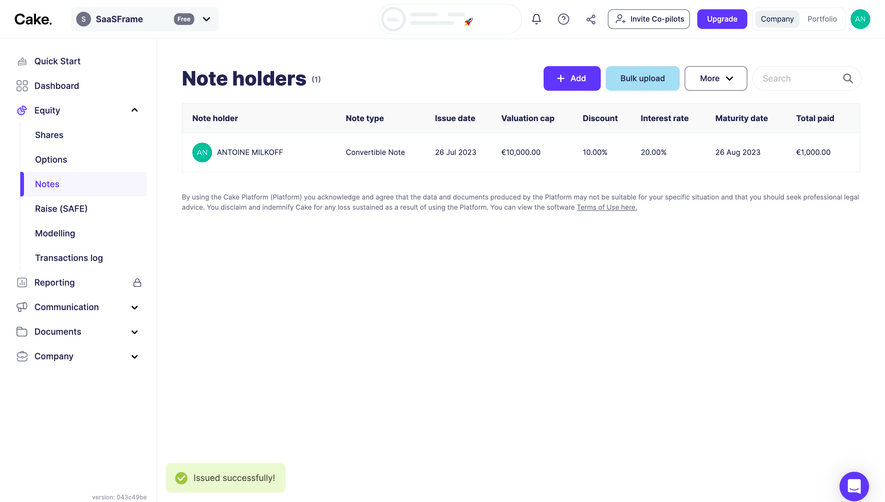
Task: Click the Reporting chart icon
Action: (22, 282)
